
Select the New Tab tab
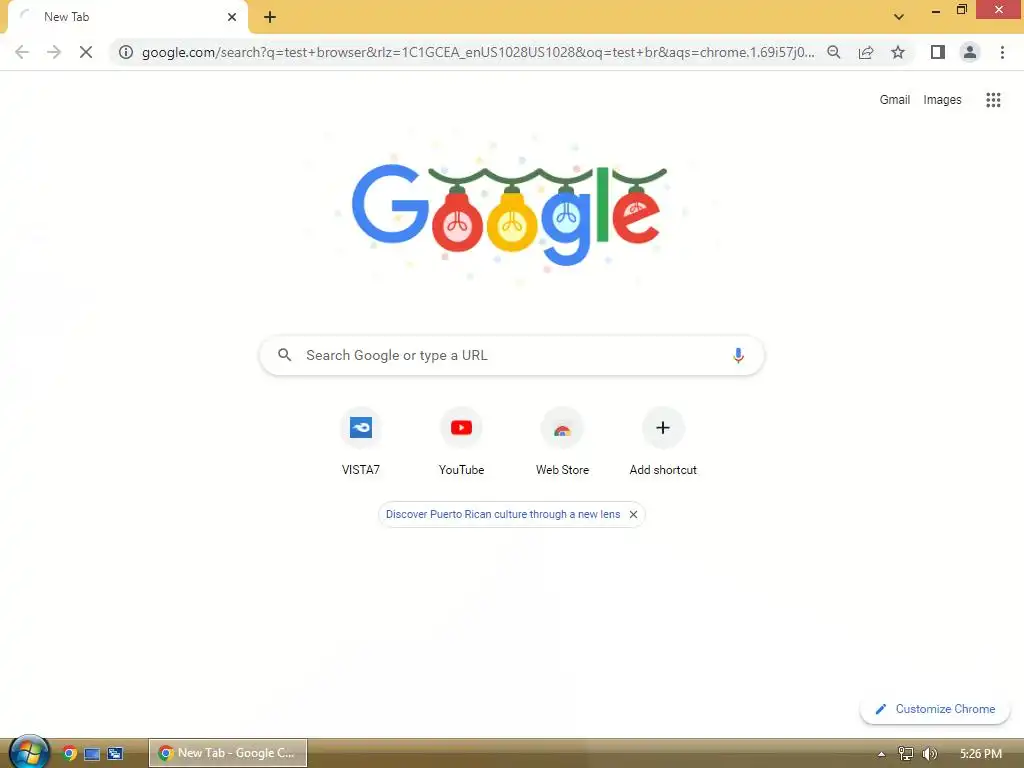coord(128,17)
